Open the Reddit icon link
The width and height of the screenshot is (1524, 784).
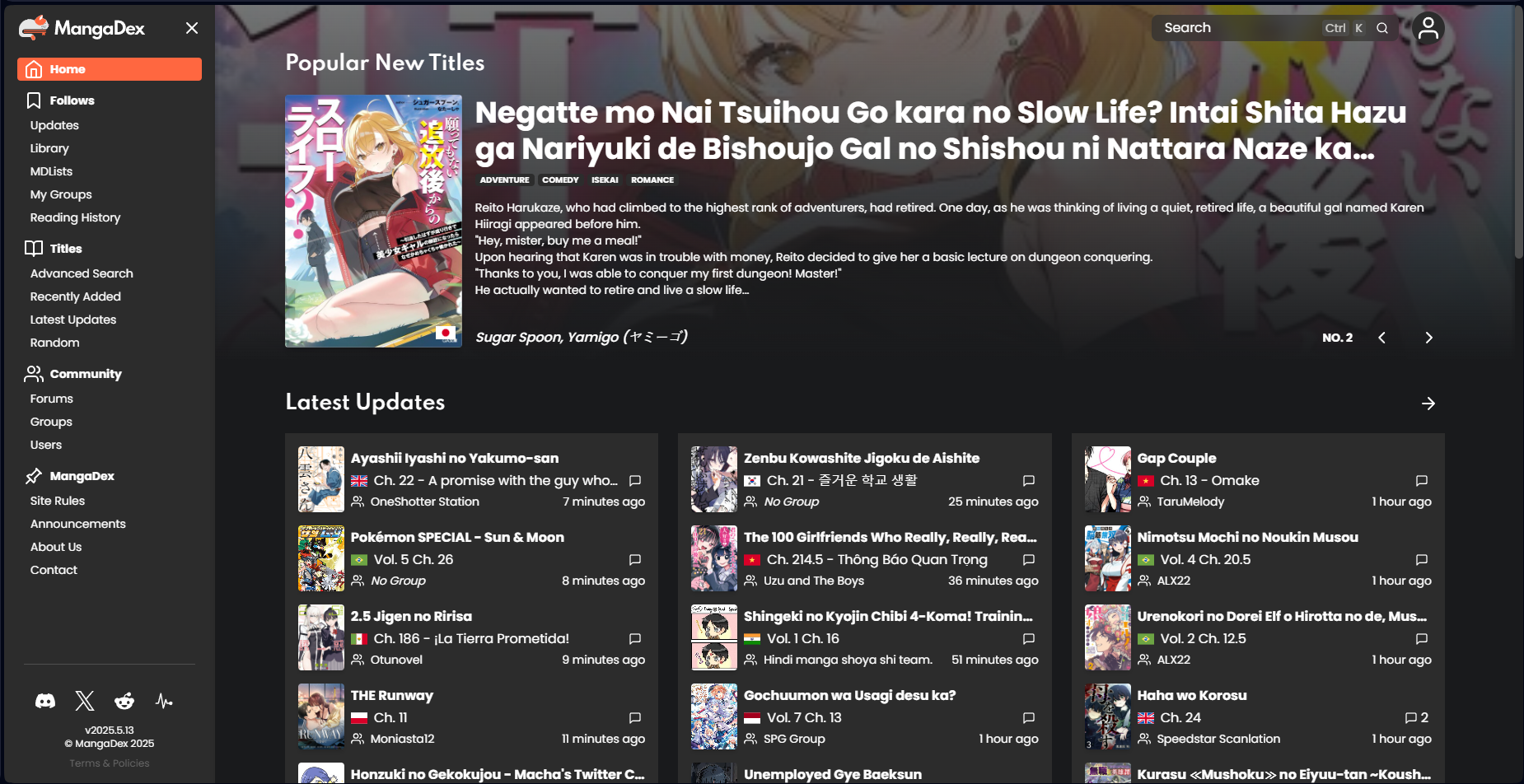pos(124,701)
